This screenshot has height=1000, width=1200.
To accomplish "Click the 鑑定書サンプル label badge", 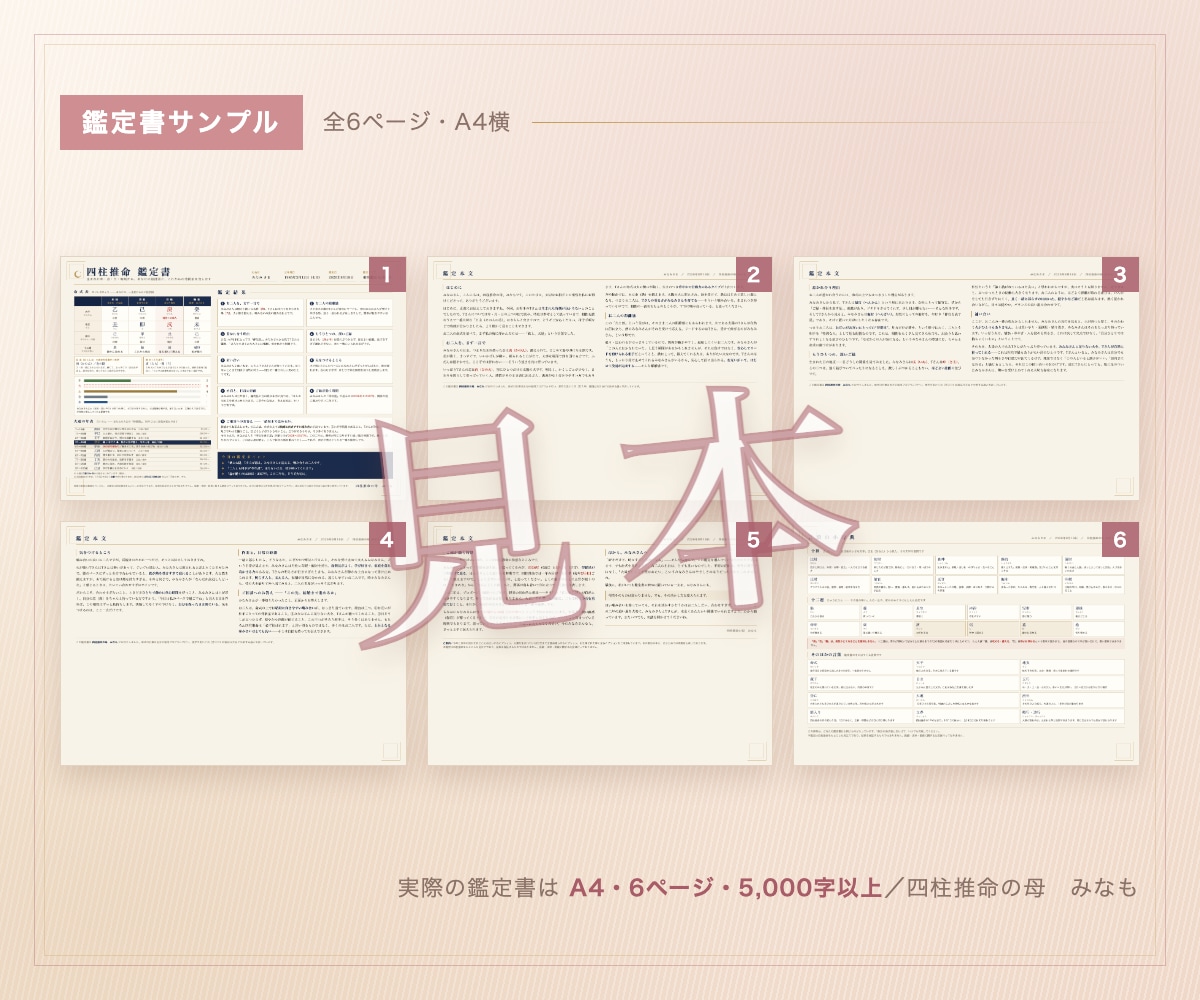I will tap(181, 122).
